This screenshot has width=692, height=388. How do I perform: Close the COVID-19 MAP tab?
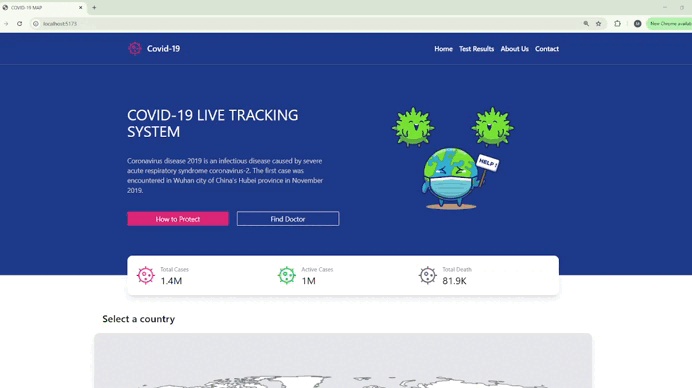pyautogui.click(x=80, y=8)
